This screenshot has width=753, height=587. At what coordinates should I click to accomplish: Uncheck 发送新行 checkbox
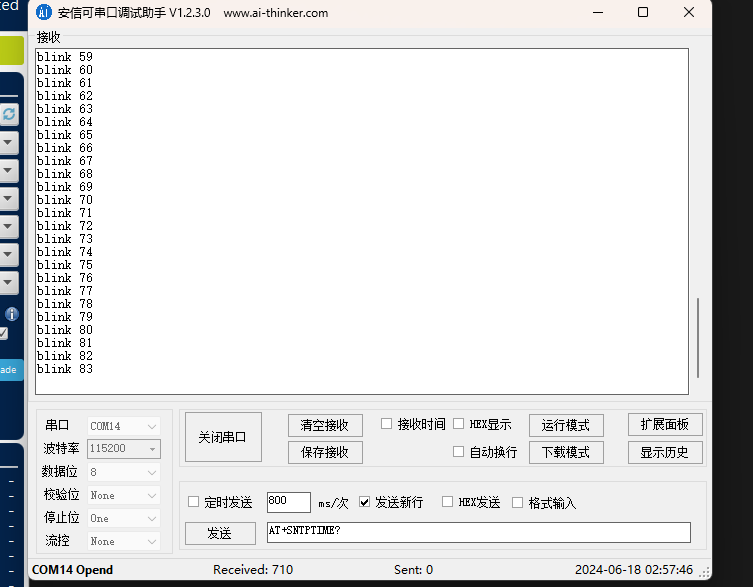coord(364,502)
